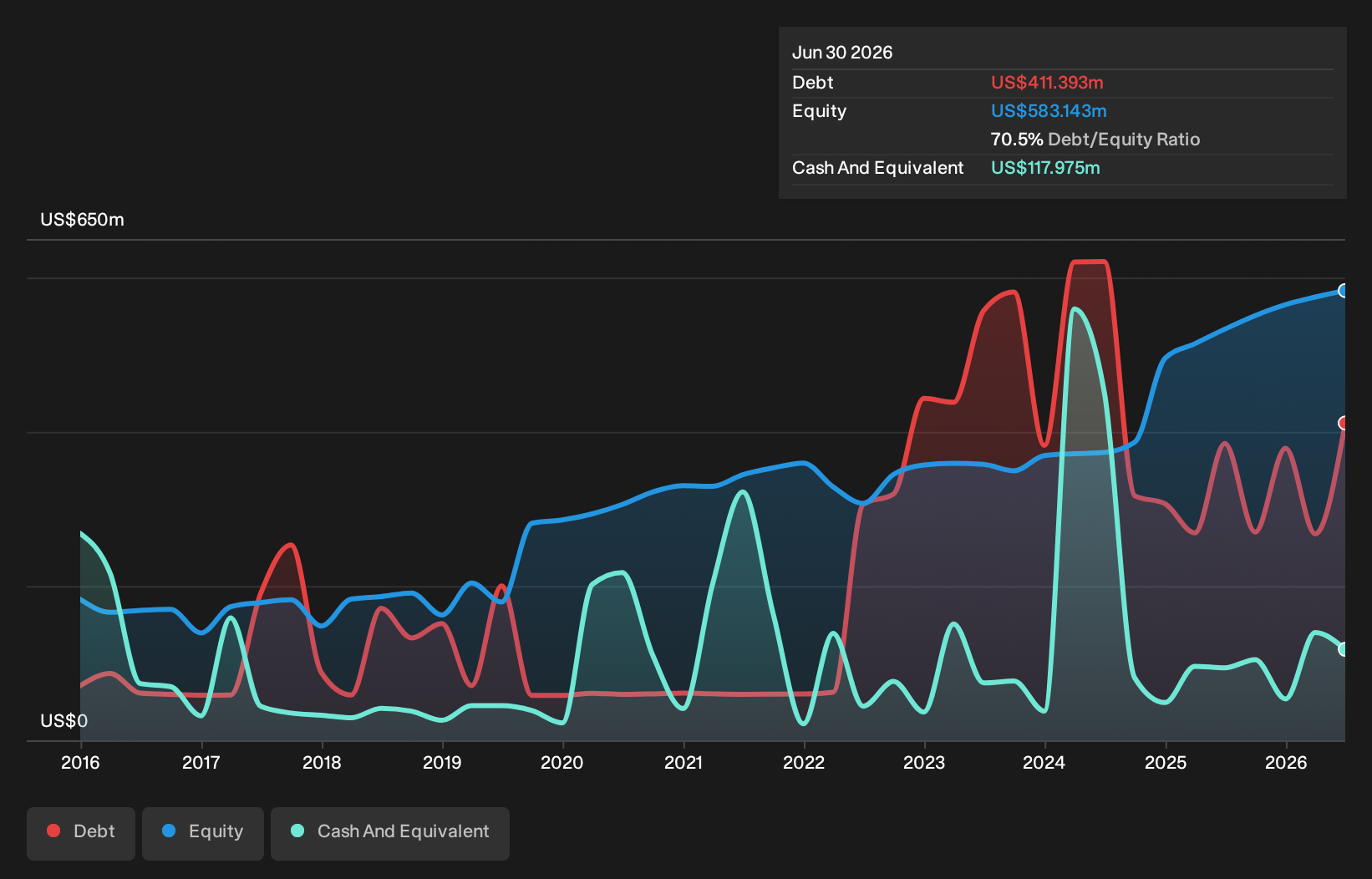Viewport: 1372px width, 879px height.
Task: Click the teal Cash And Equivalent legend dot
Action: pos(297,831)
